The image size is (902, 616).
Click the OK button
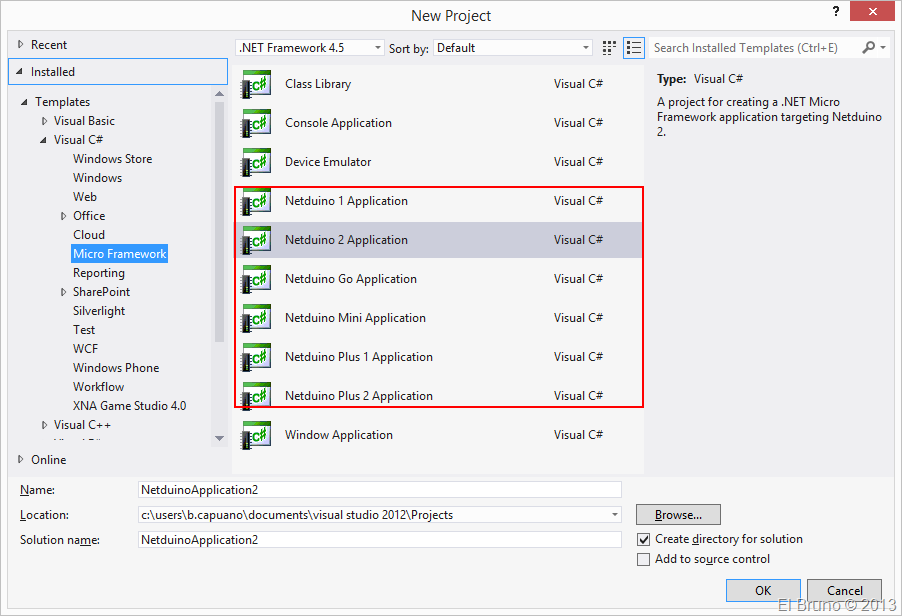pos(763,590)
